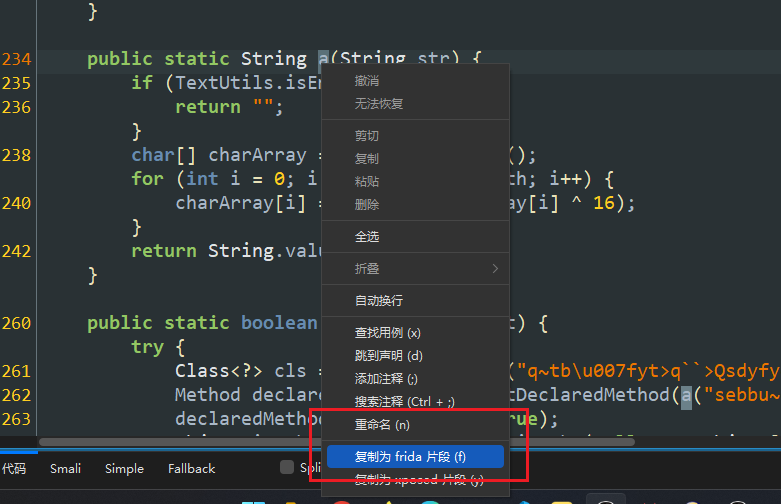
Task: Click 复制为 frida 片段 (f)
Action: (x=415, y=457)
